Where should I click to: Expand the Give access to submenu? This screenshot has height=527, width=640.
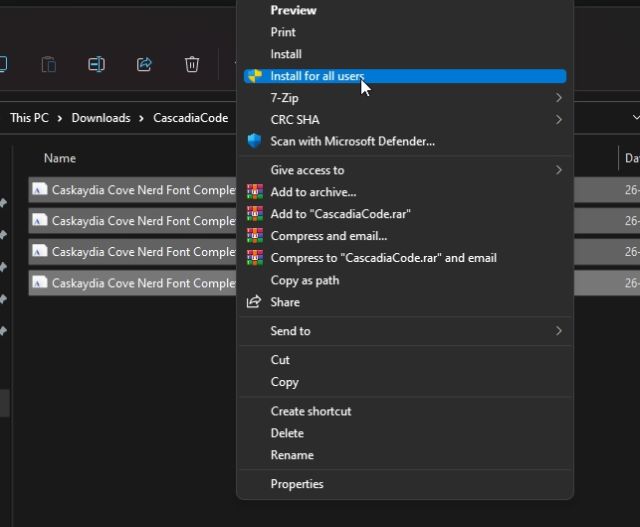tap(558, 170)
